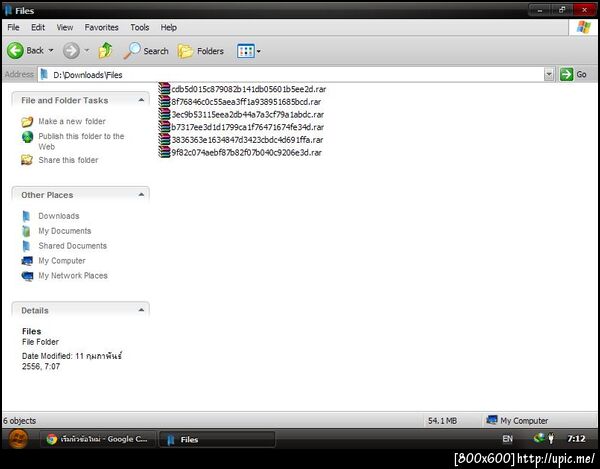Viewport: 600px width, 469px height.
Task: Click file name 8f76846c0c55aea3ff1a938951685bcd.rar
Action: click(x=246, y=102)
